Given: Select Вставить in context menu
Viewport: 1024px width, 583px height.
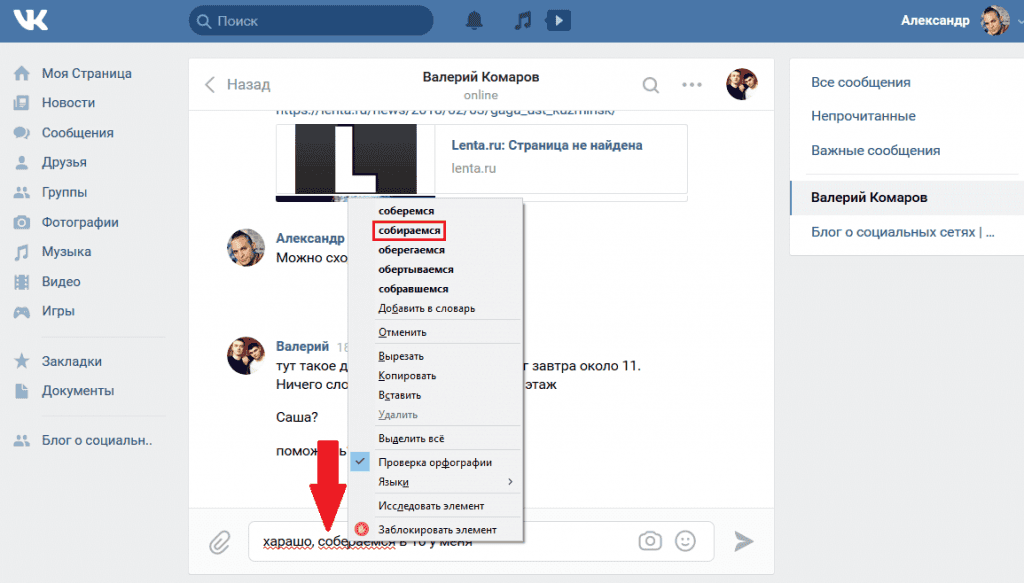Looking at the screenshot, I should point(400,396).
